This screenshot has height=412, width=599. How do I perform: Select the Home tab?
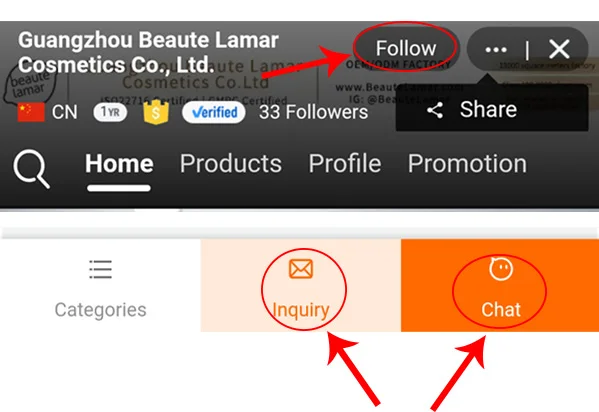[x=119, y=164]
